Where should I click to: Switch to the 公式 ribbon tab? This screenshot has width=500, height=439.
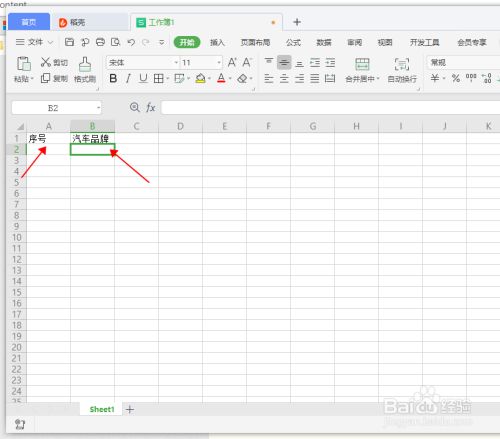pos(293,42)
